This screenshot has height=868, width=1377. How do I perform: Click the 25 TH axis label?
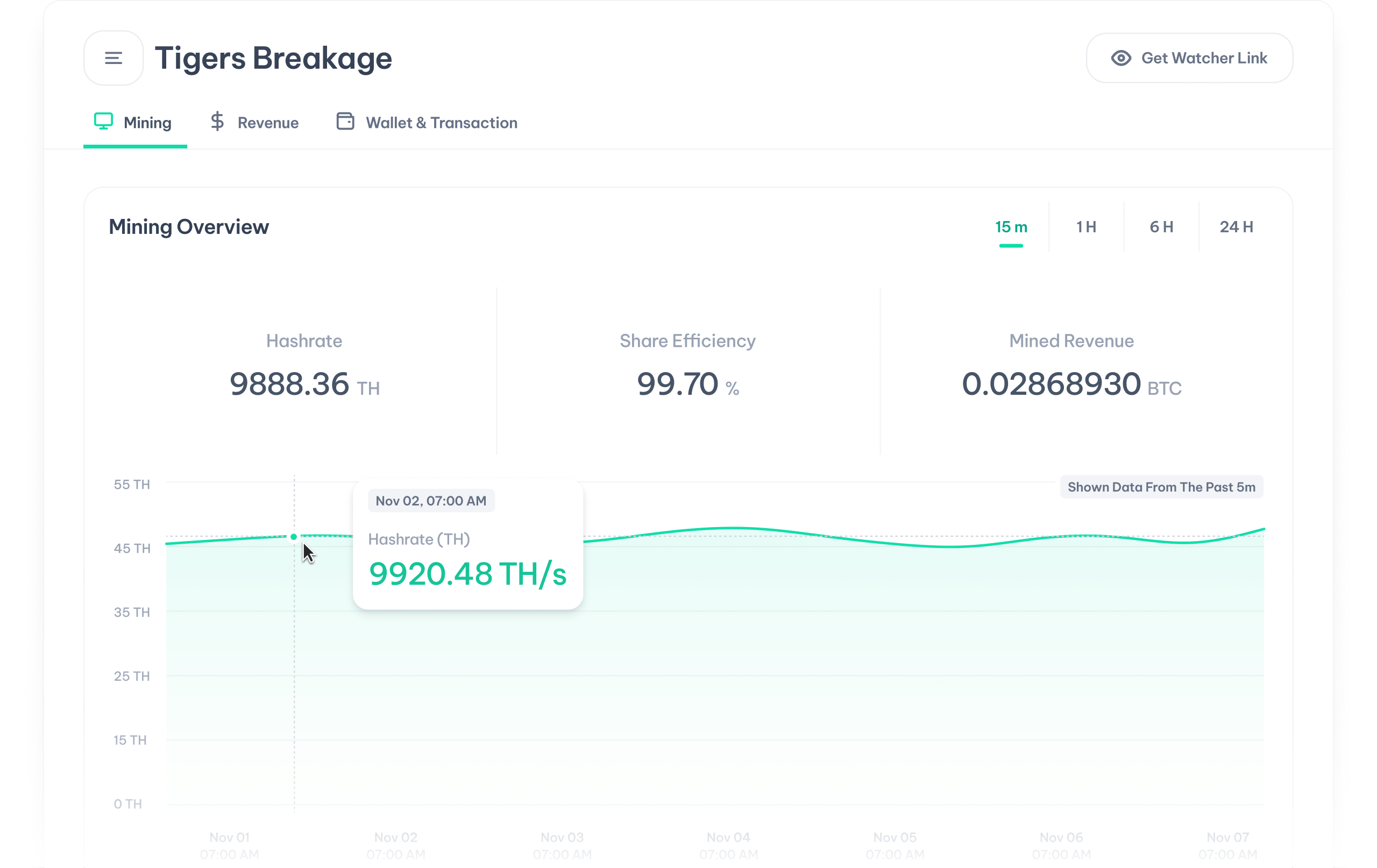(132, 676)
